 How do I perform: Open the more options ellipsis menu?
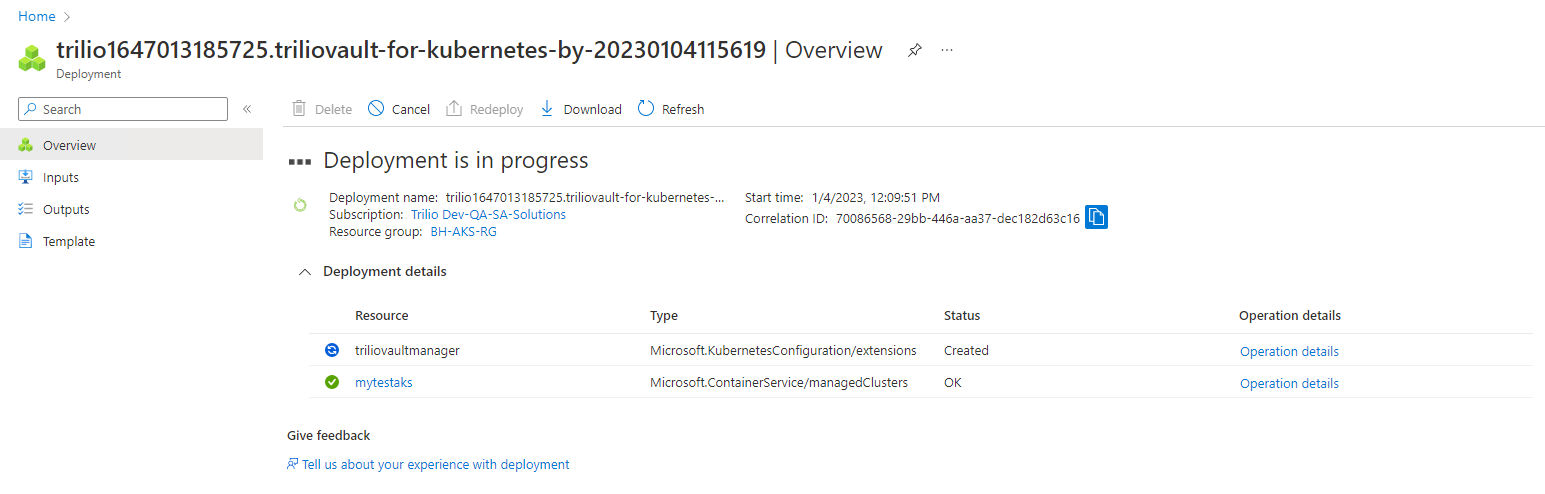[947, 50]
